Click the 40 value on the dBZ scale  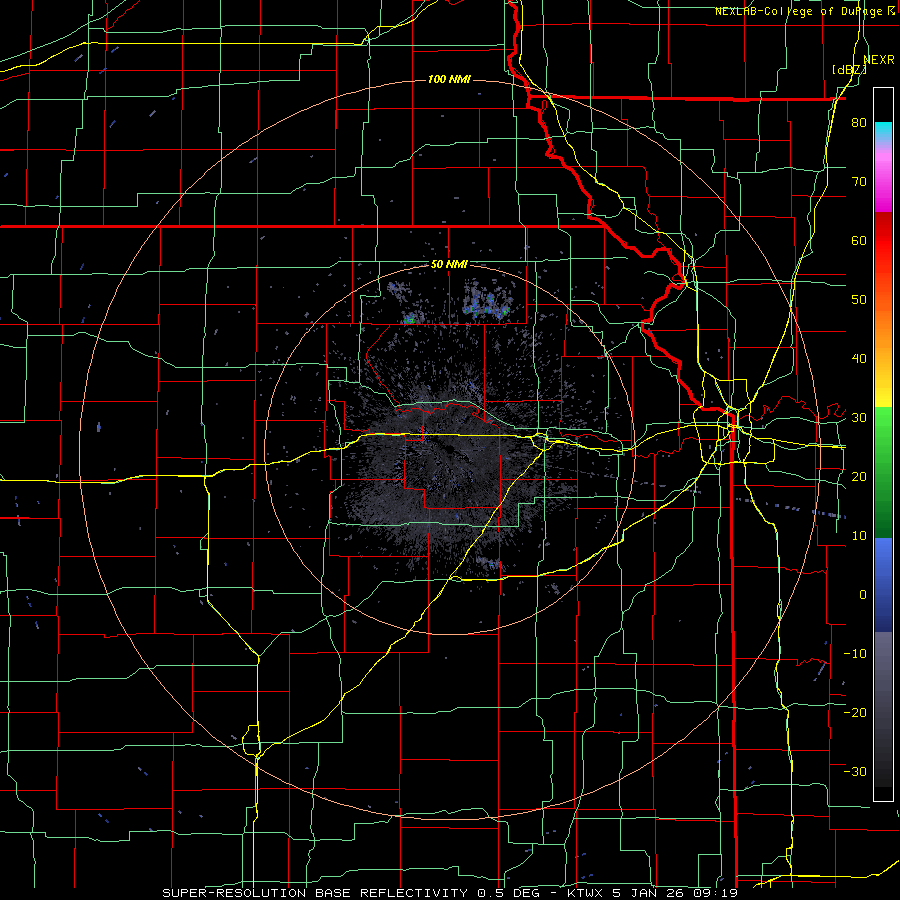click(x=859, y=359)
